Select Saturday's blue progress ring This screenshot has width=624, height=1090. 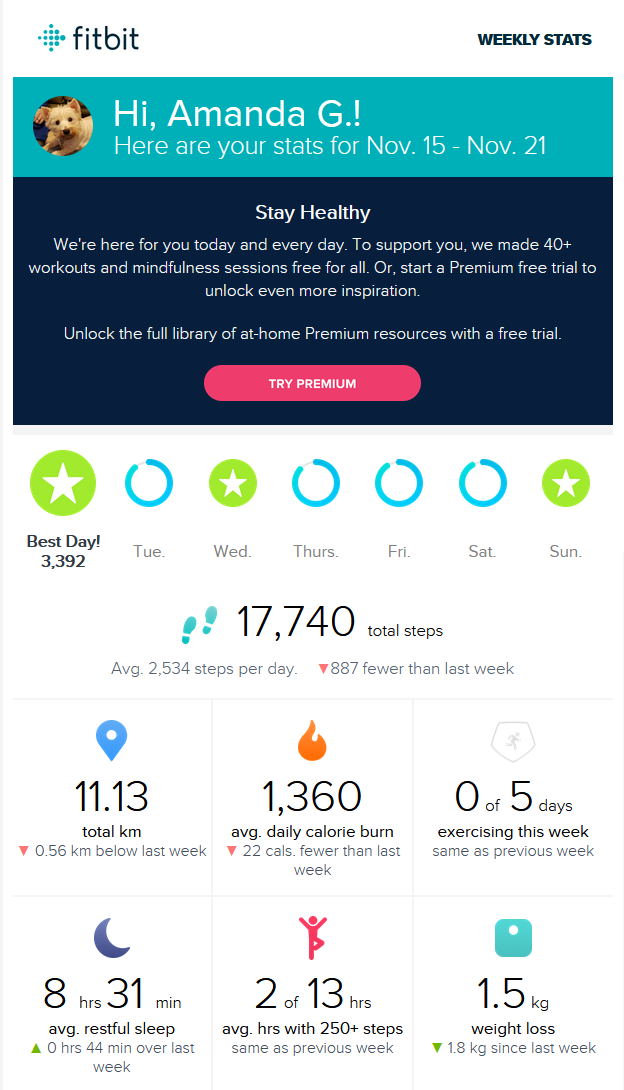[483, 483]
